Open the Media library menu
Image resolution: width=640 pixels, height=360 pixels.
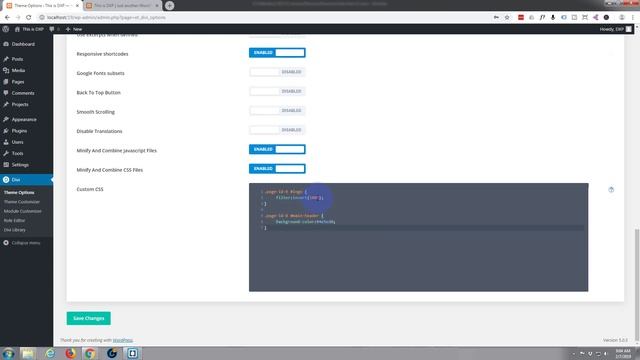18,71
